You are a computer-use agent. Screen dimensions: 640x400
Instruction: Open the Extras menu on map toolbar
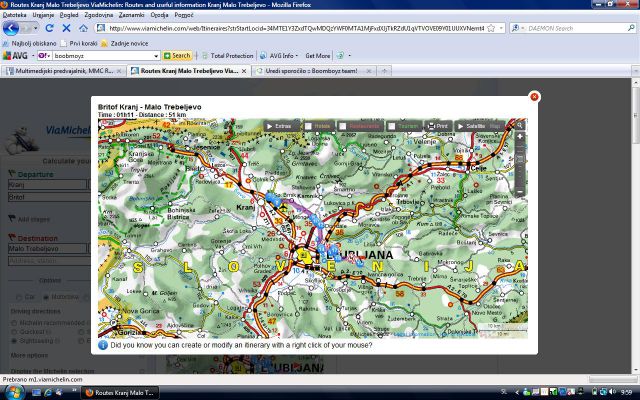point(279,126)
